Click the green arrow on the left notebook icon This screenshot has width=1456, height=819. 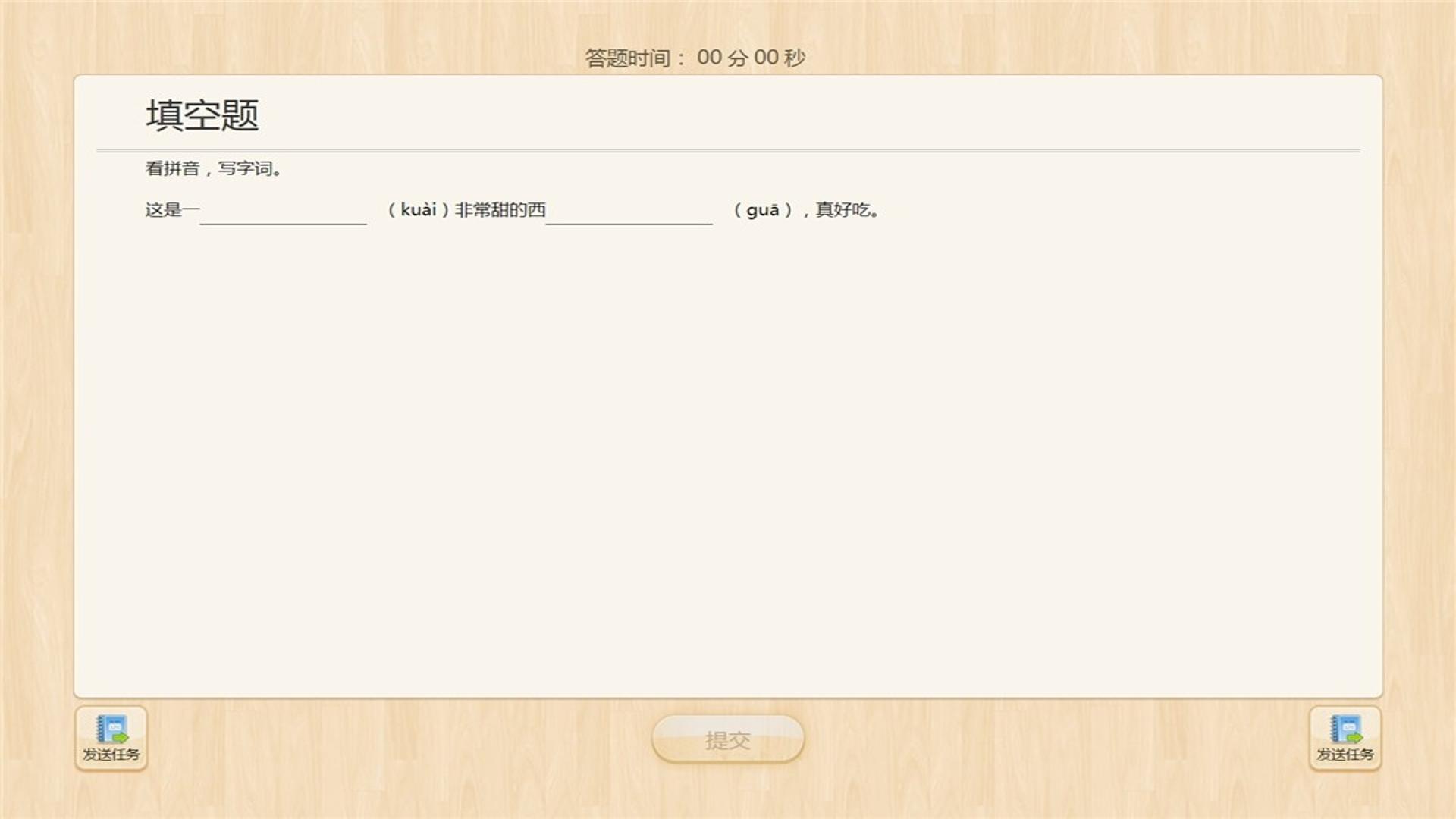click(121, 738)
